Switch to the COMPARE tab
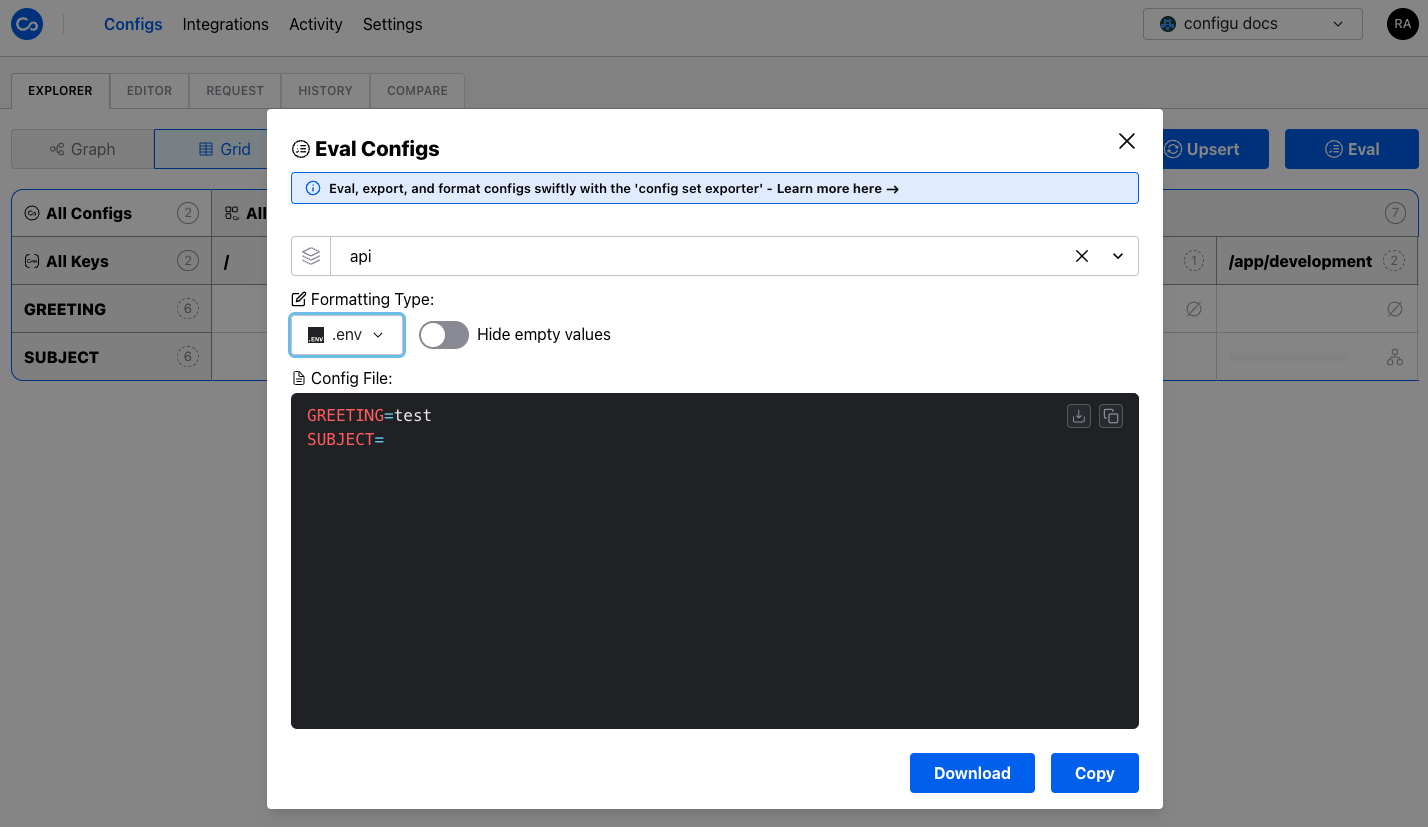The image size is (1428, 827). (x=417, y=90)
